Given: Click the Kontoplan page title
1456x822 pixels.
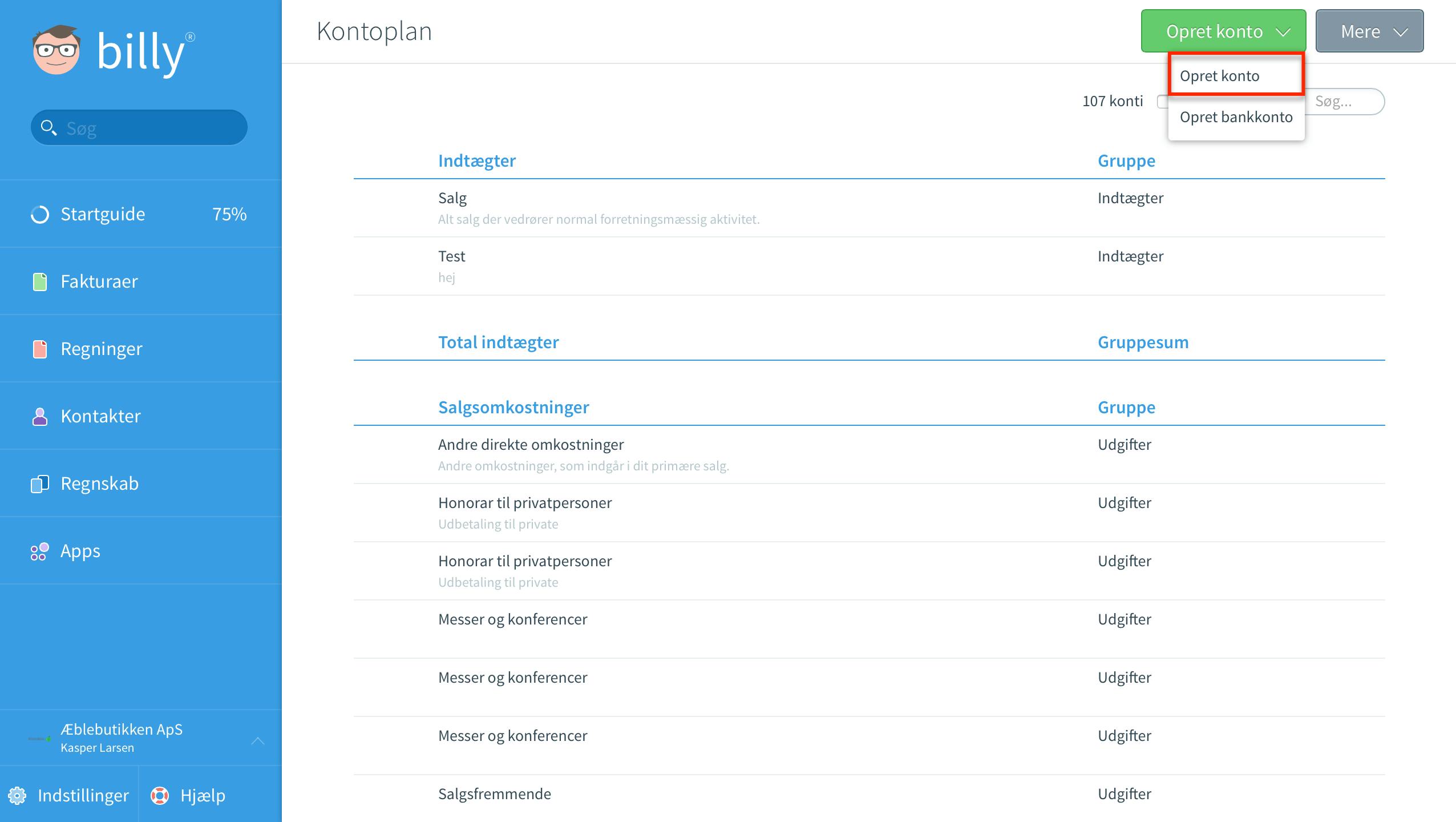Looking at the screenshot, I should coord(374,31).
